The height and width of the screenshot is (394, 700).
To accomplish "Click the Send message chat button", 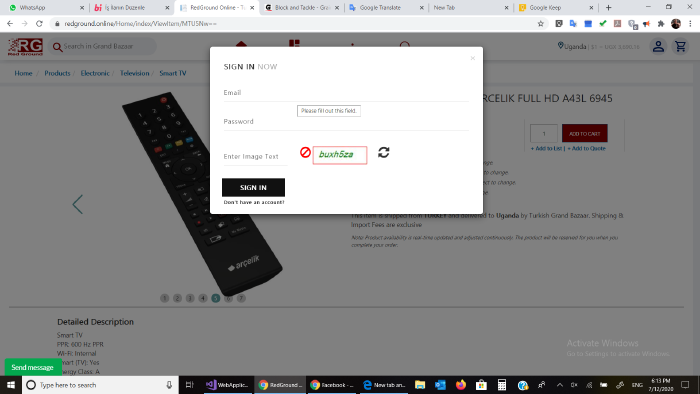I will [x=33, y=367].
